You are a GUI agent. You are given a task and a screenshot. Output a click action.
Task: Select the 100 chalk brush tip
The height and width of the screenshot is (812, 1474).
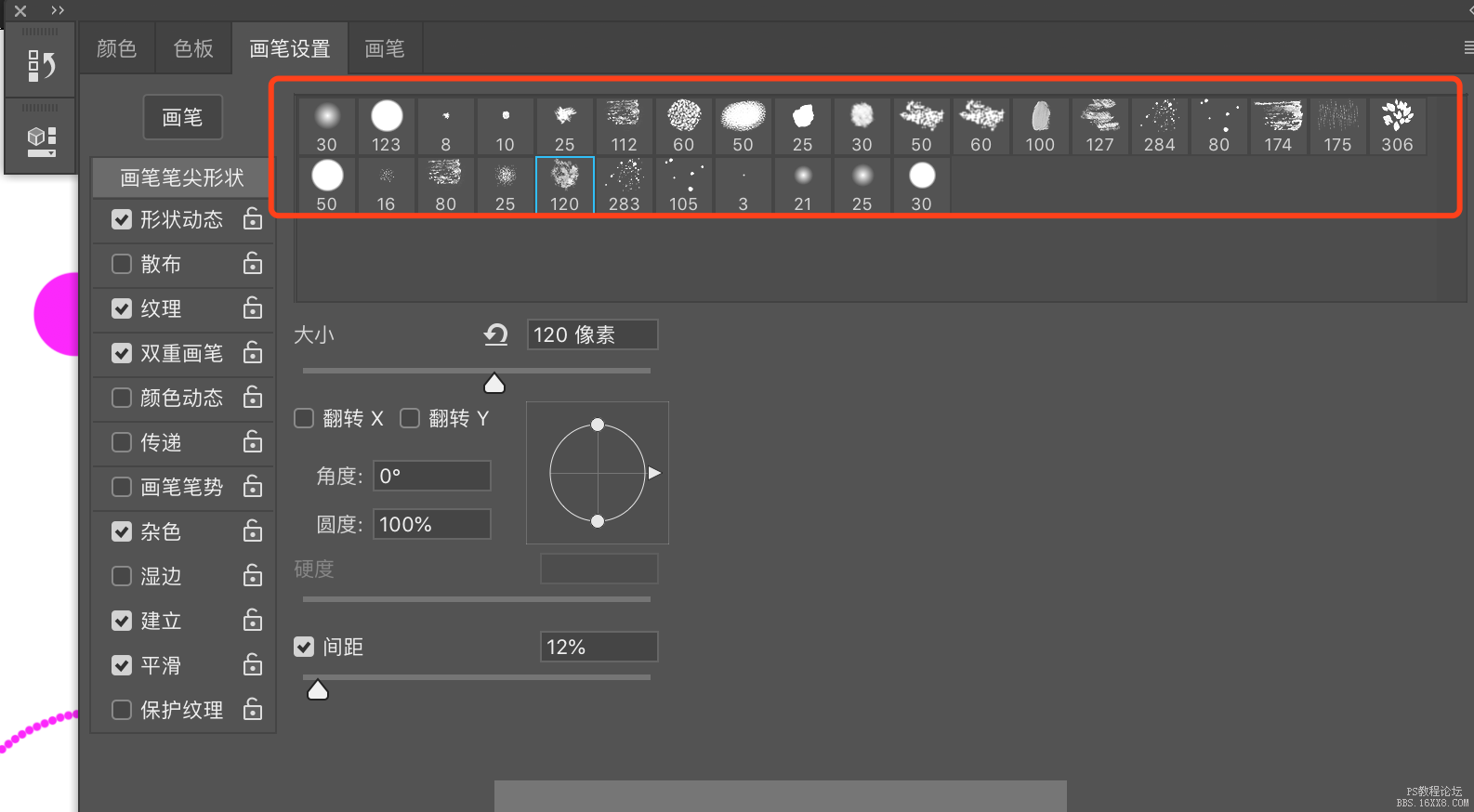click(x=1041, y=126)
